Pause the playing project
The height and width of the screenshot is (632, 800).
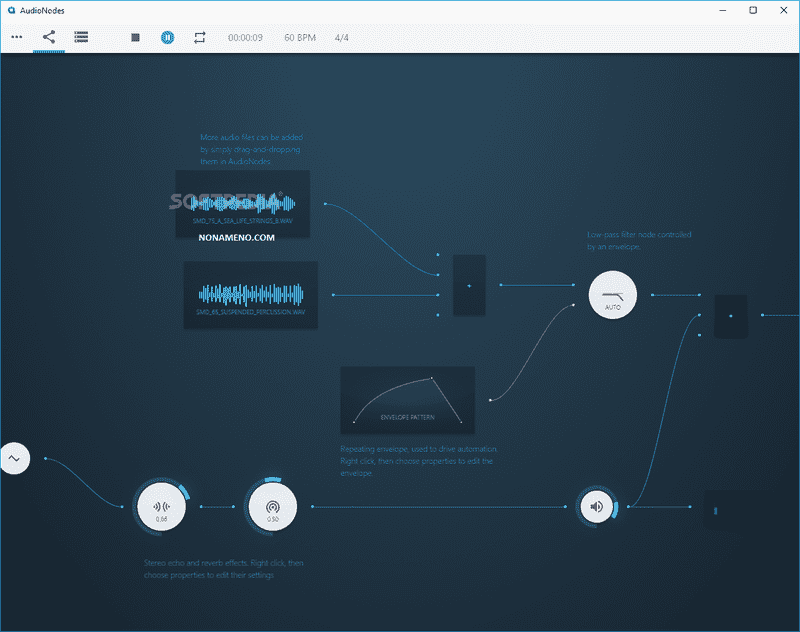[168, 37]
